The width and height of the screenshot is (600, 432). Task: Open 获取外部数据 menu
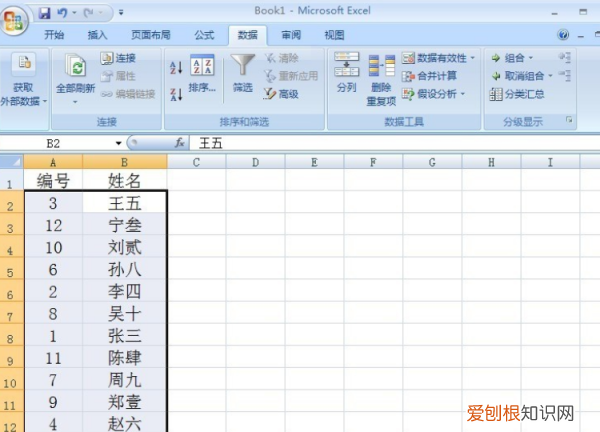pyautogui.click(x=24, y=80)
